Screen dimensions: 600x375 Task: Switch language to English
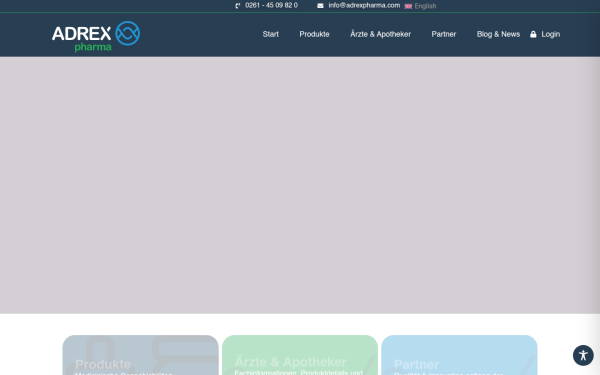click(x=425, y=6)
